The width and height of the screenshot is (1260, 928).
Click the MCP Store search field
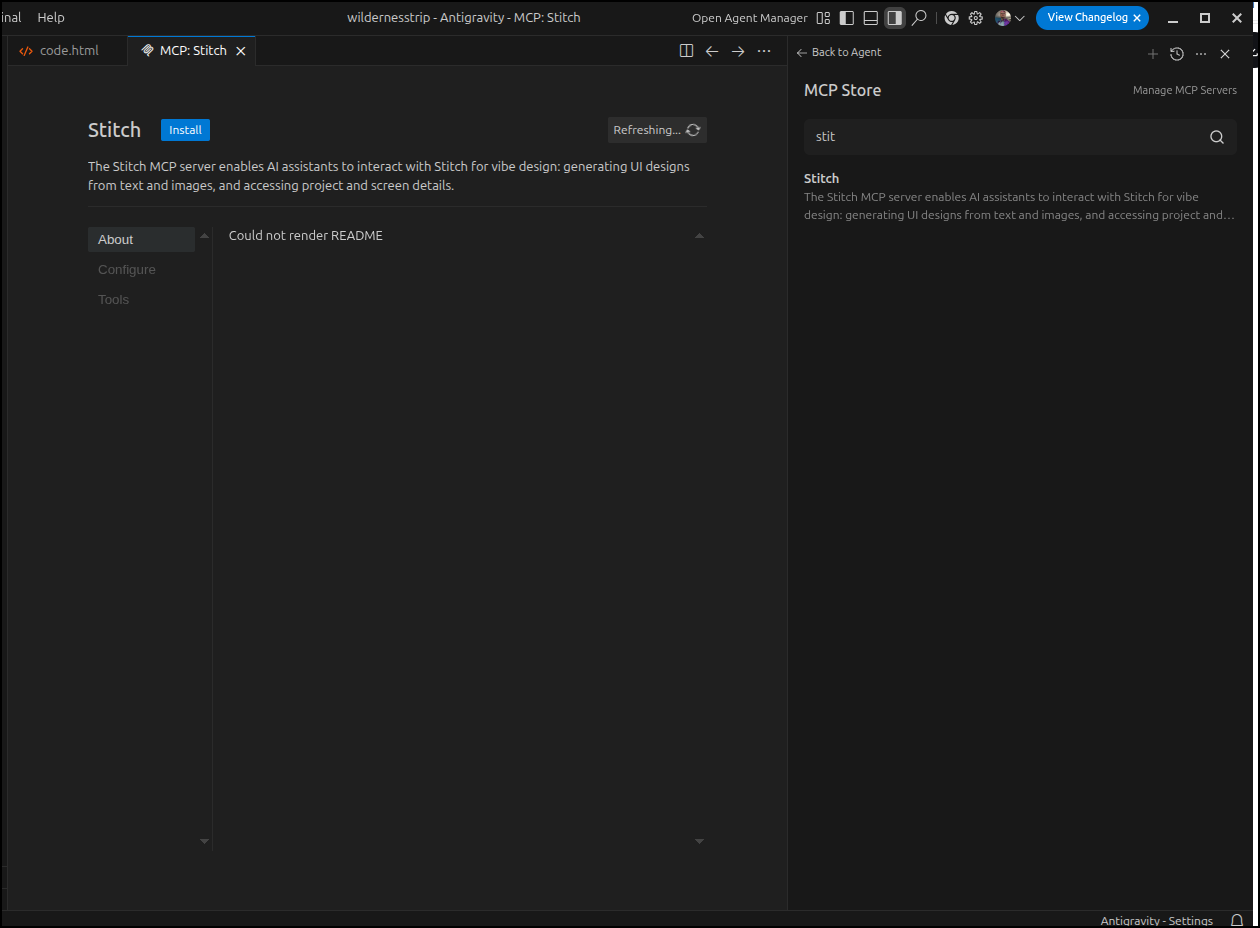tap(1005, 137)
